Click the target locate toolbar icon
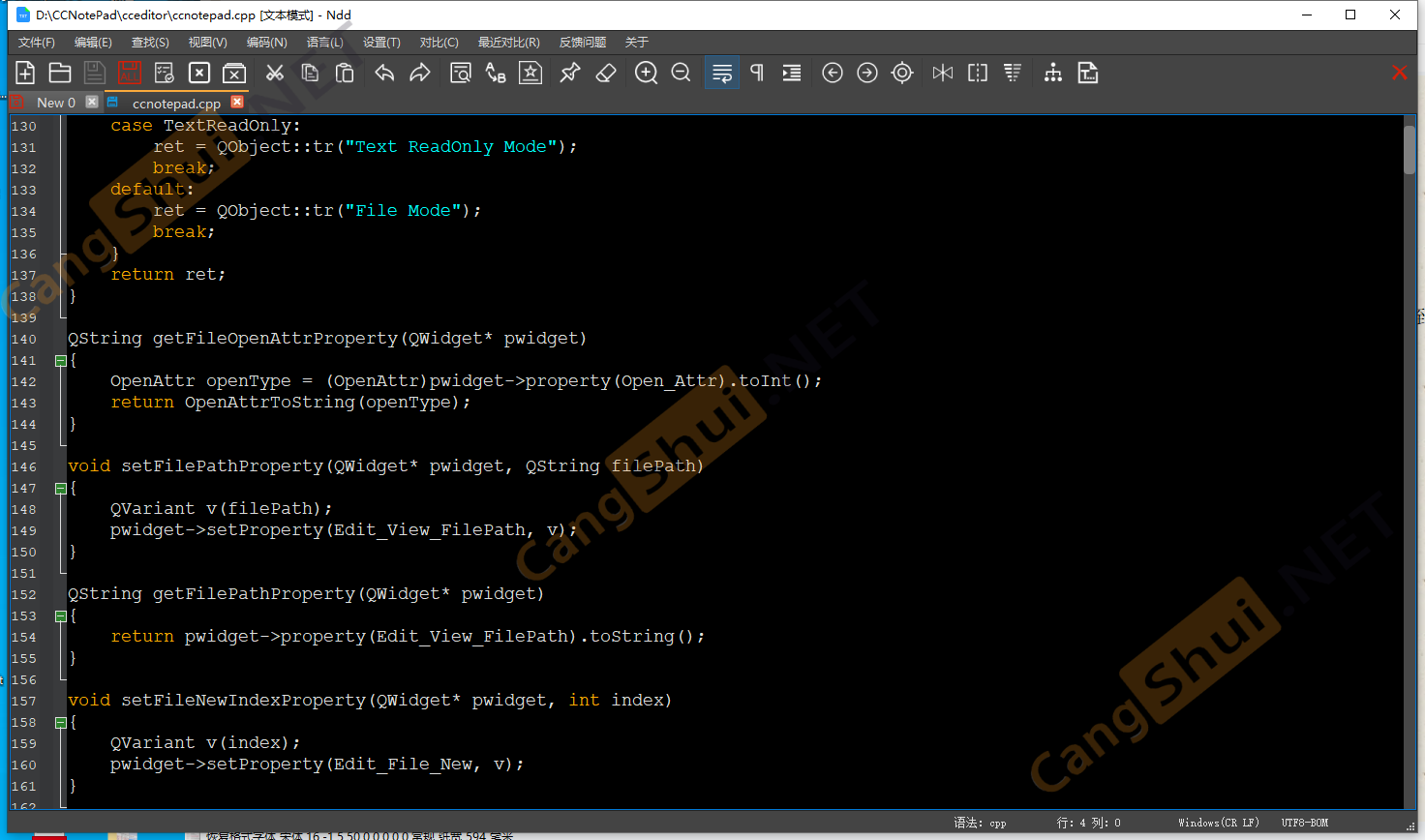Viewport: 1425px width, 840px height. 902,73
